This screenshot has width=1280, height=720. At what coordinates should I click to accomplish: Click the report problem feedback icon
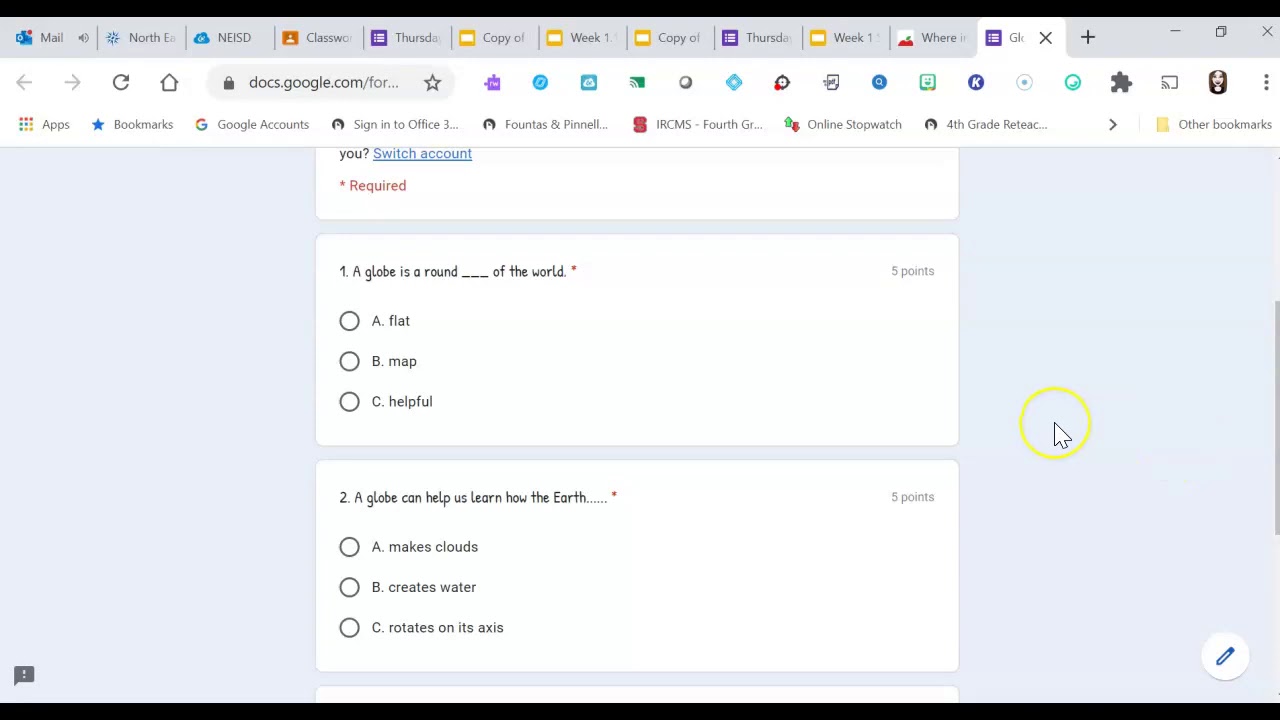pos(24,676)
